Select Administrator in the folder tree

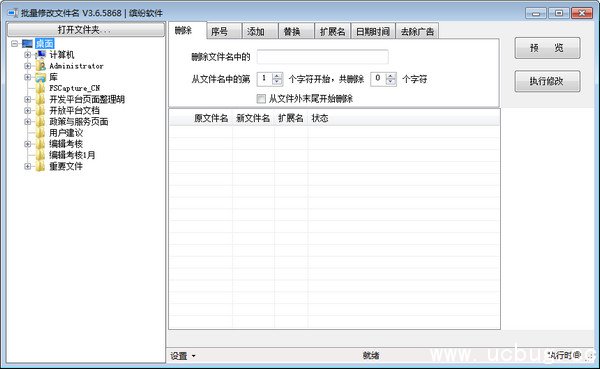point(76,66)
